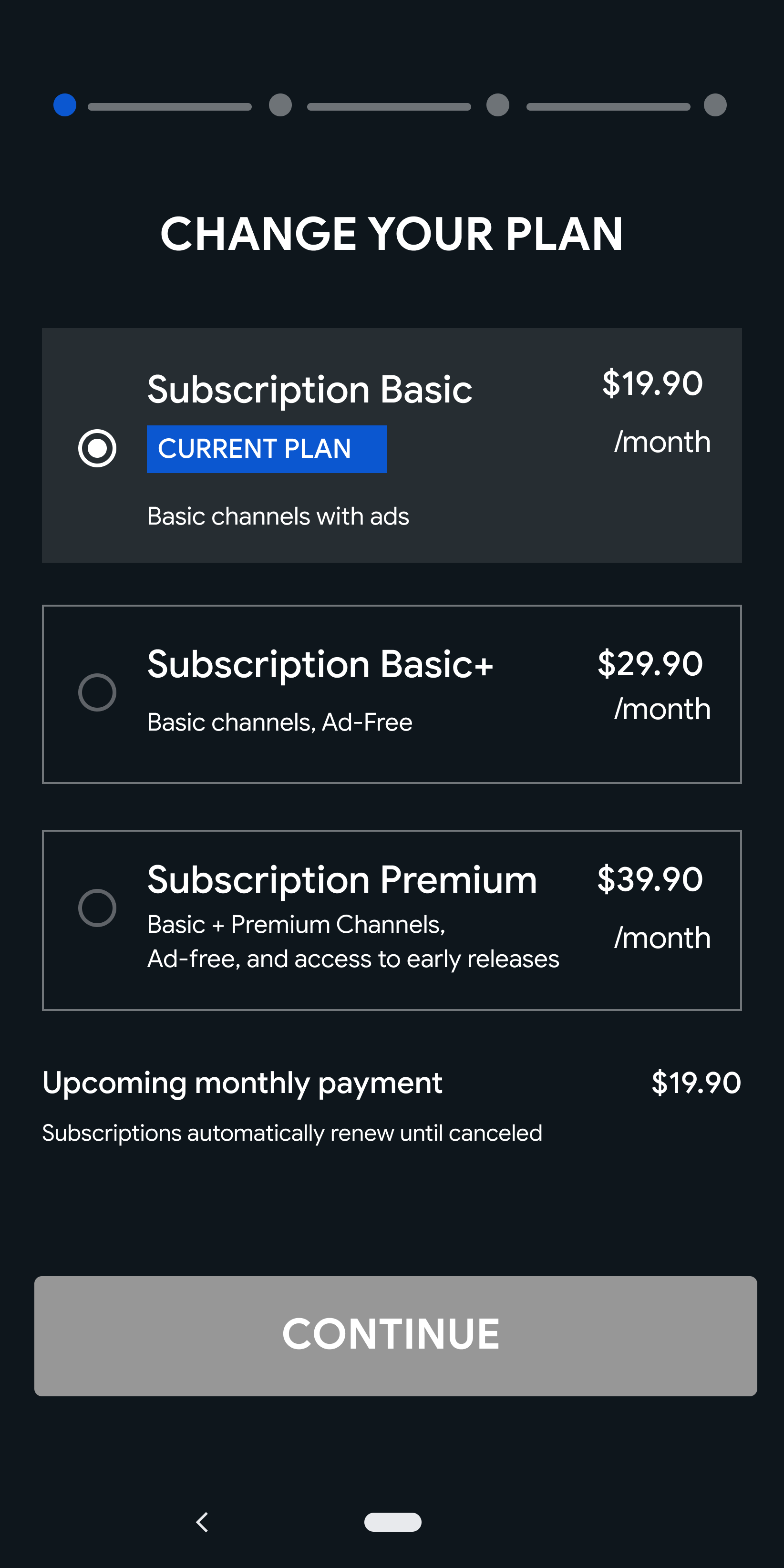The height and width of the screenshot is (1568, 784).
Task: Select the Subscription Premium radio button
Action: 97,908
